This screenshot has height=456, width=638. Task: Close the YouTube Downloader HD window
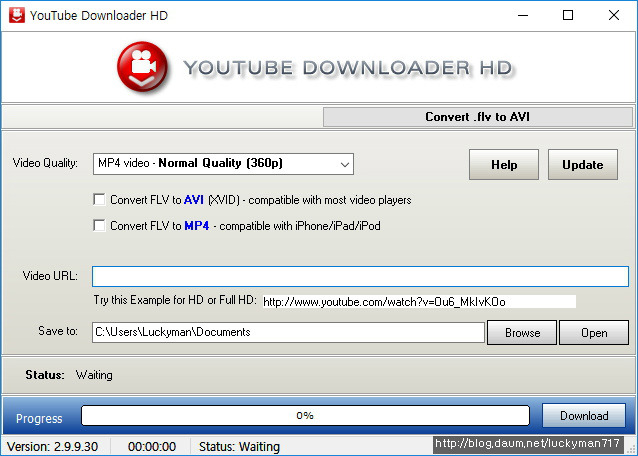click(614, 15)
